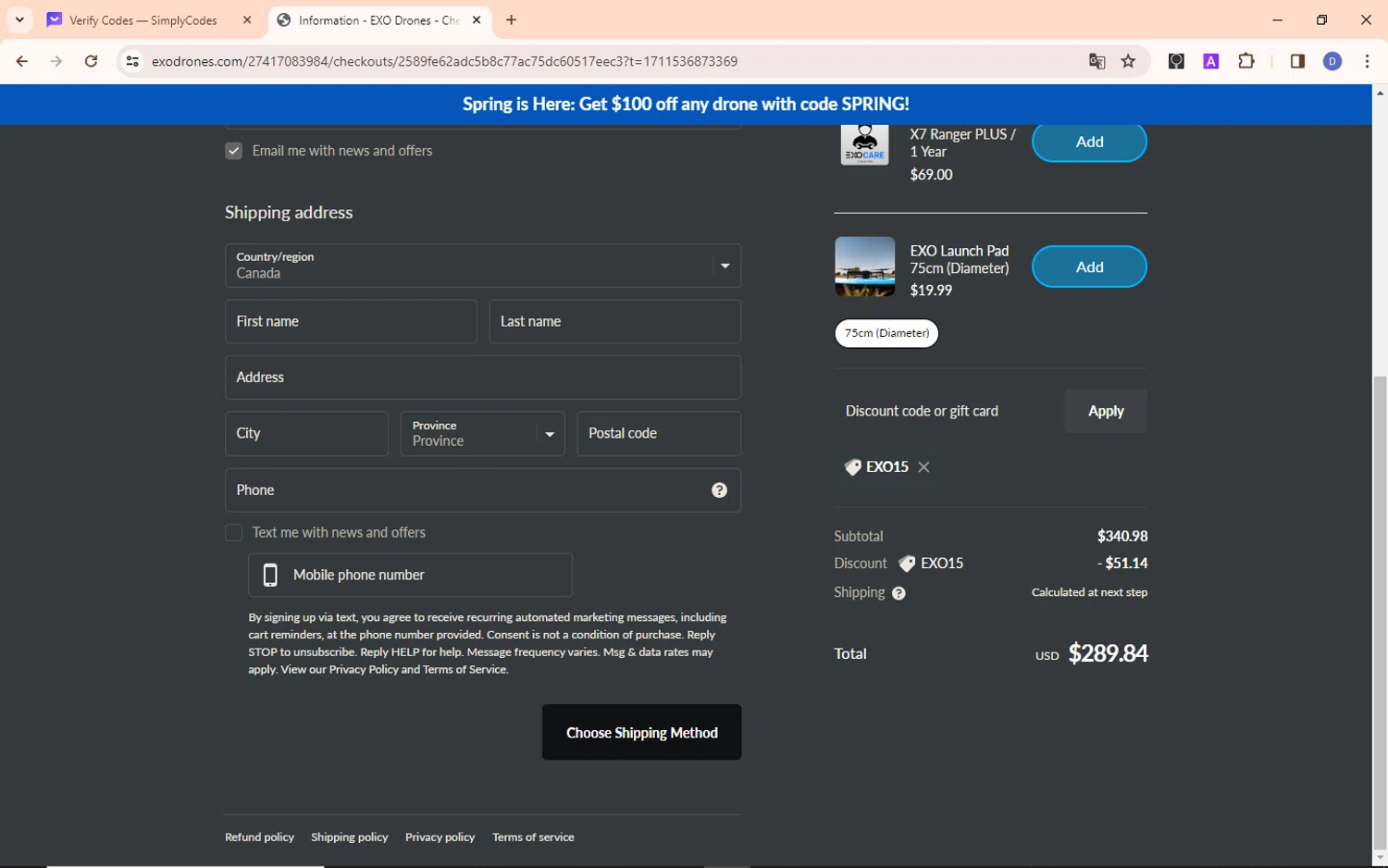1388x868 pixels.
Task: Open the Refund policy link
Action: click(259, 837)
